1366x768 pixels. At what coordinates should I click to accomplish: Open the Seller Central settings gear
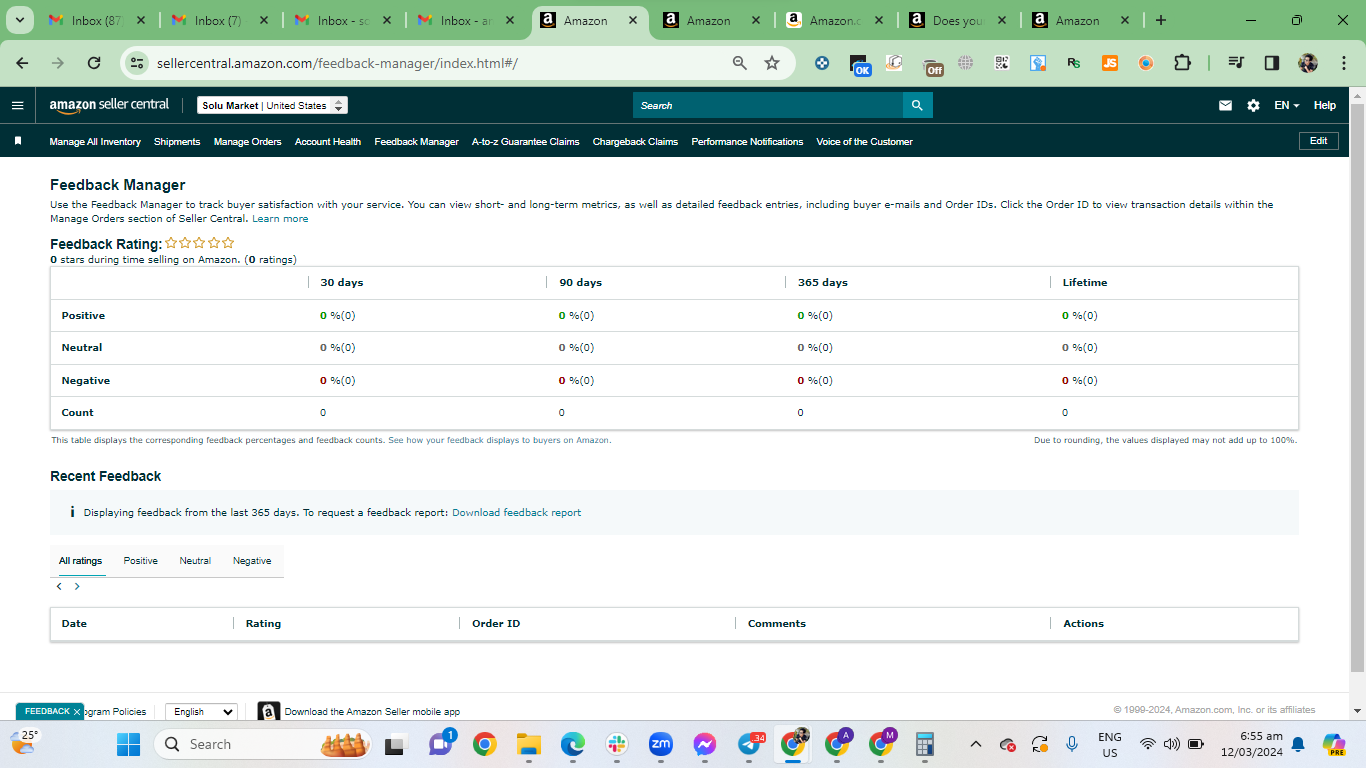coord(1253,105)
